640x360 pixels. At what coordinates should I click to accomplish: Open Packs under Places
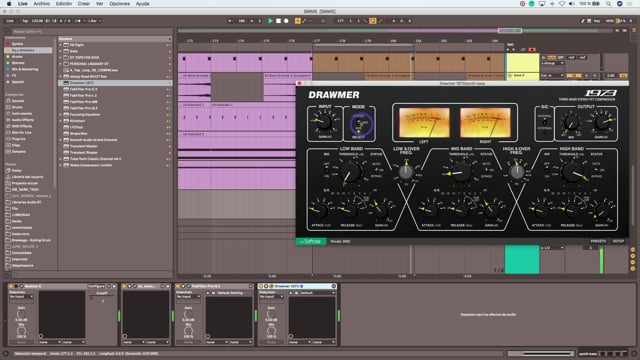click(x=16, y=171)
